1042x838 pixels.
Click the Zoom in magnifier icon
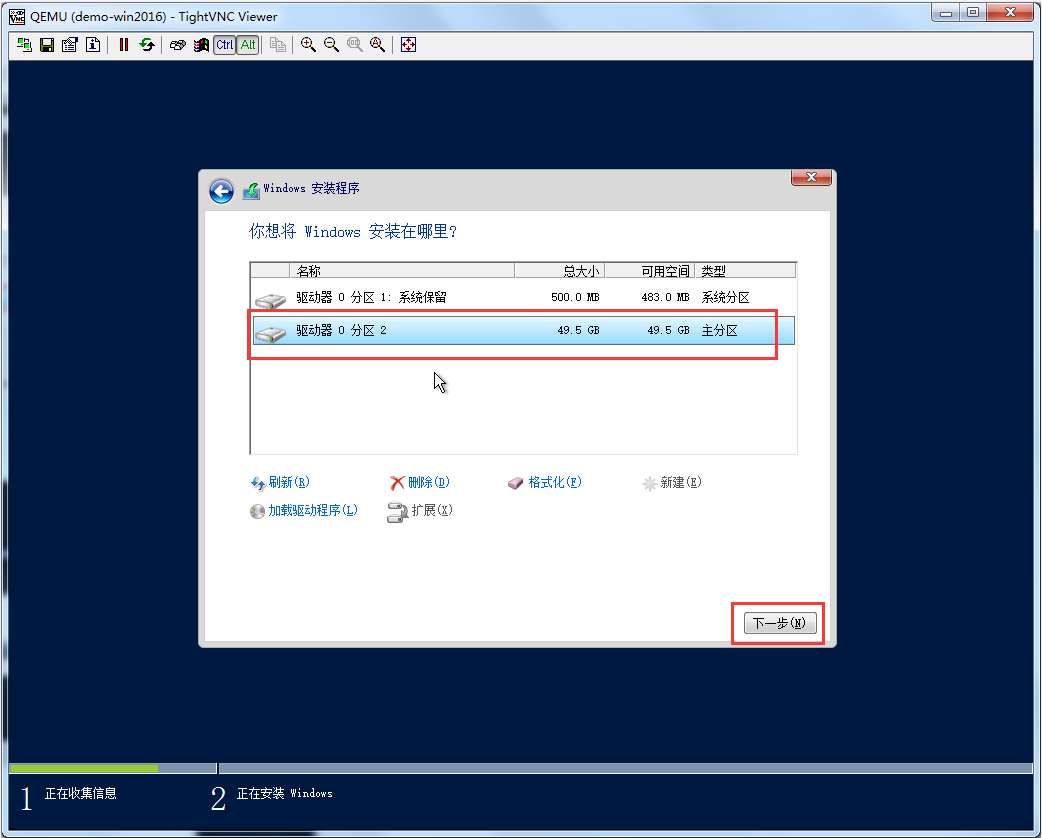(308, 45)
